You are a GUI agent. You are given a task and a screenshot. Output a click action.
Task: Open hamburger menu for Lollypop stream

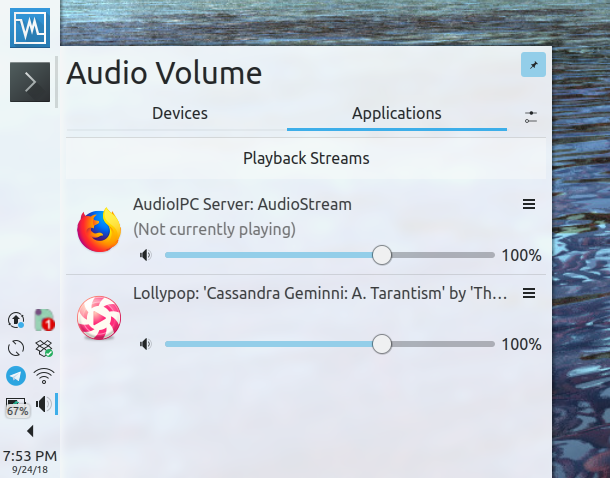(x=529, y=293)
